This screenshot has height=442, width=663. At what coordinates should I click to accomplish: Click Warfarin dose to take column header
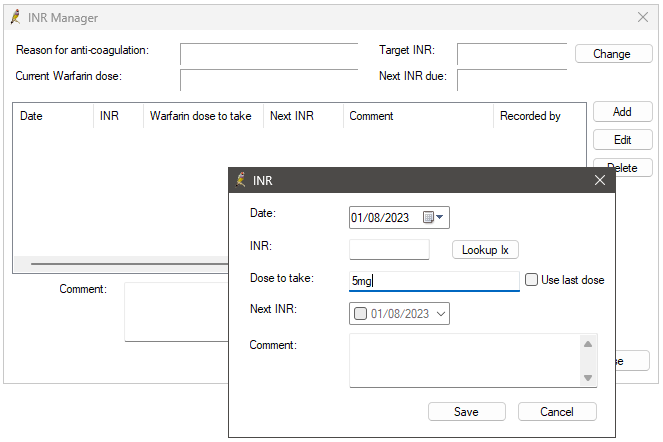[x=203, y=115]
